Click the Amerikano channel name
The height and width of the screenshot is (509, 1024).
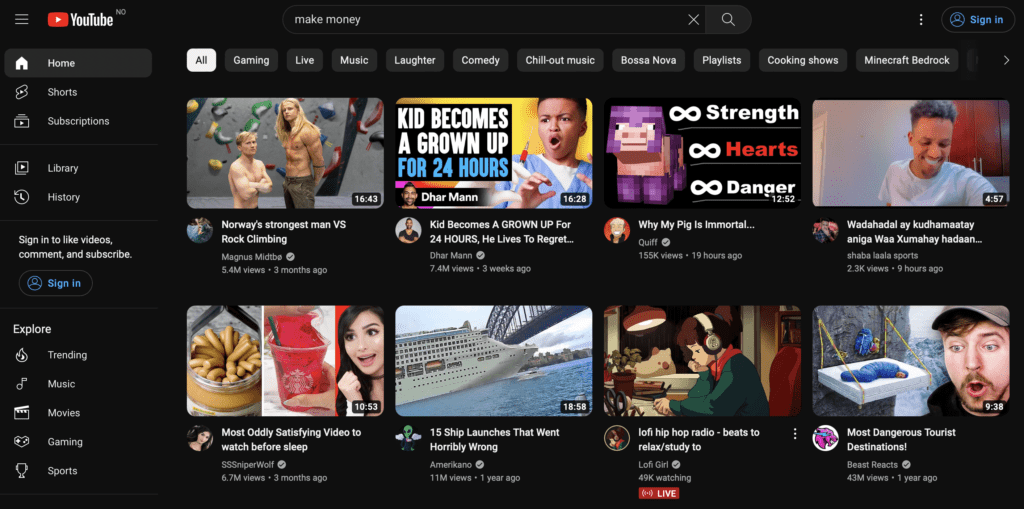tap(451, 465)
